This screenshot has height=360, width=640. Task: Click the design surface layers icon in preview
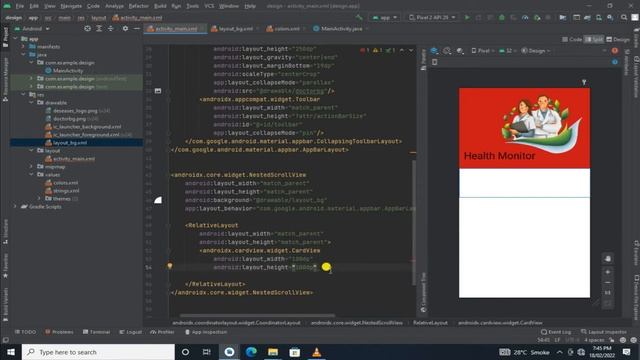434,51
